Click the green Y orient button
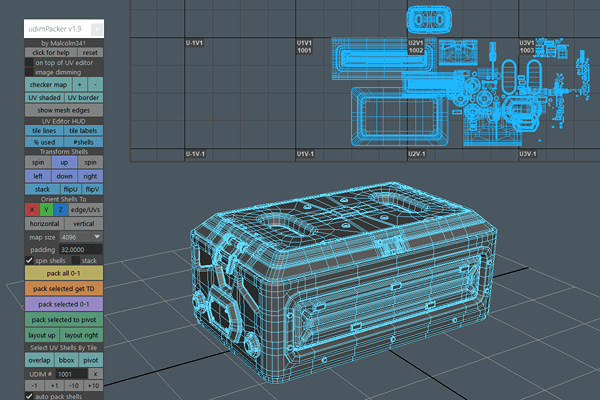This screenshot has width=600, height=400. click(x=45, y=209)
